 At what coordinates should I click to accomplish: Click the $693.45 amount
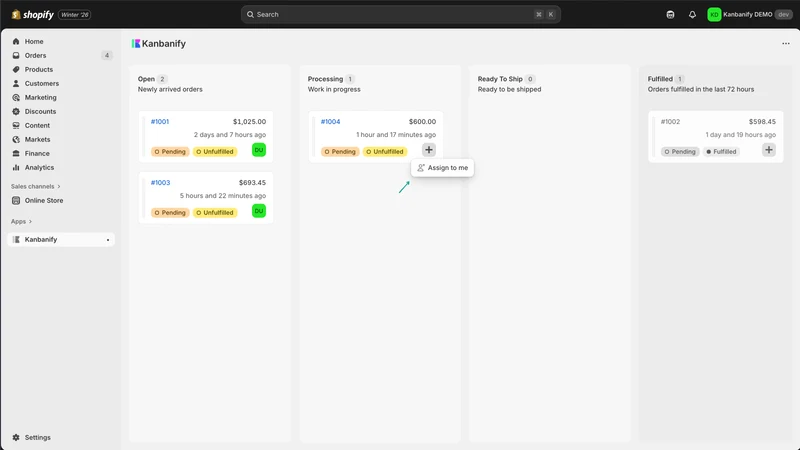click(252, 183)
